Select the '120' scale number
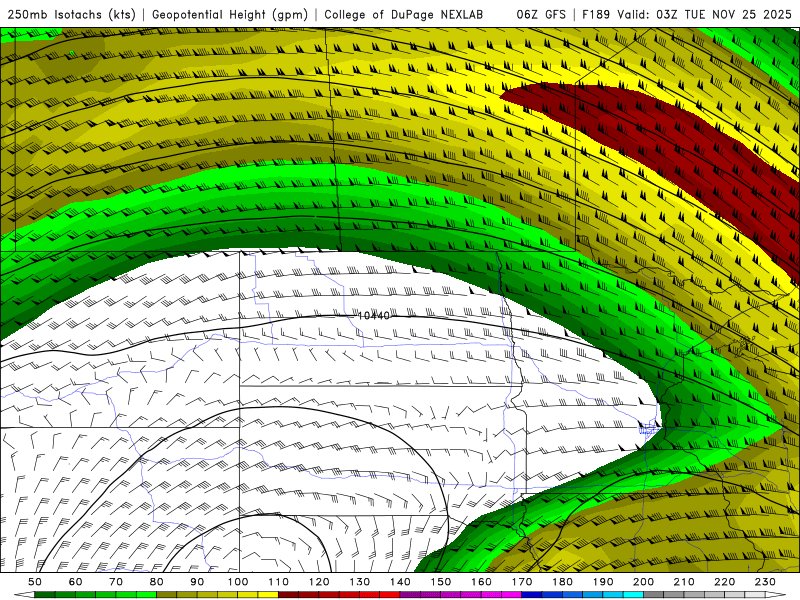800x600 pixels. coord(319,582)
